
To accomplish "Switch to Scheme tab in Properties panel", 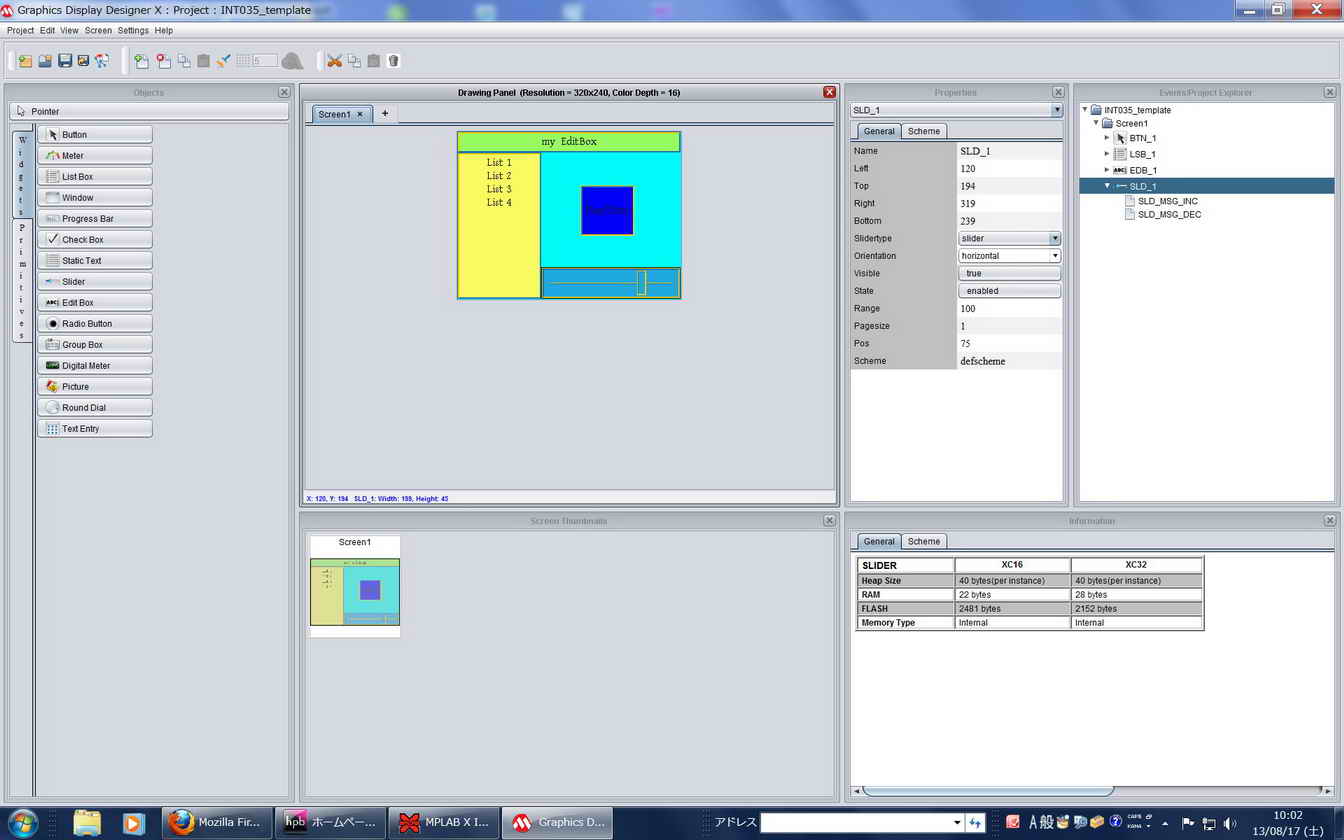I will pos(923,131).
